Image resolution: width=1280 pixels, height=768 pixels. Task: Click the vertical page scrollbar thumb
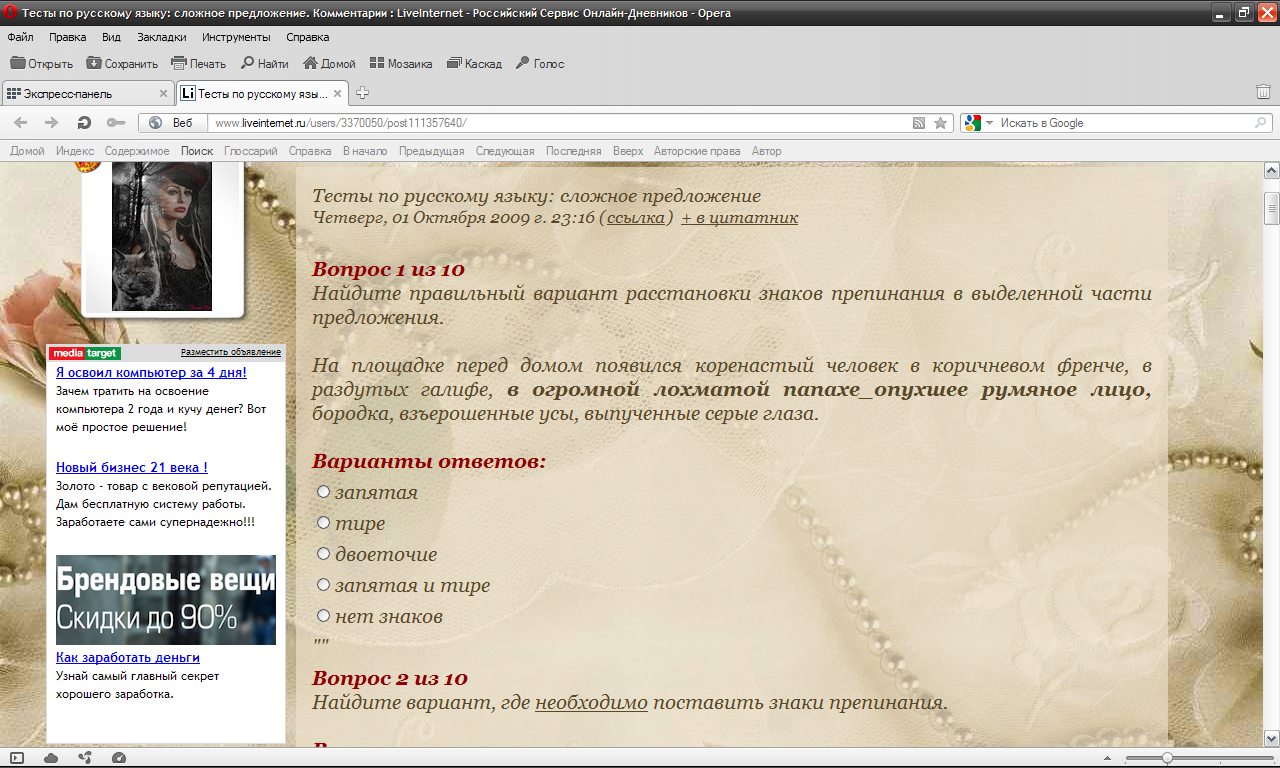click(x=1272, y=210)
